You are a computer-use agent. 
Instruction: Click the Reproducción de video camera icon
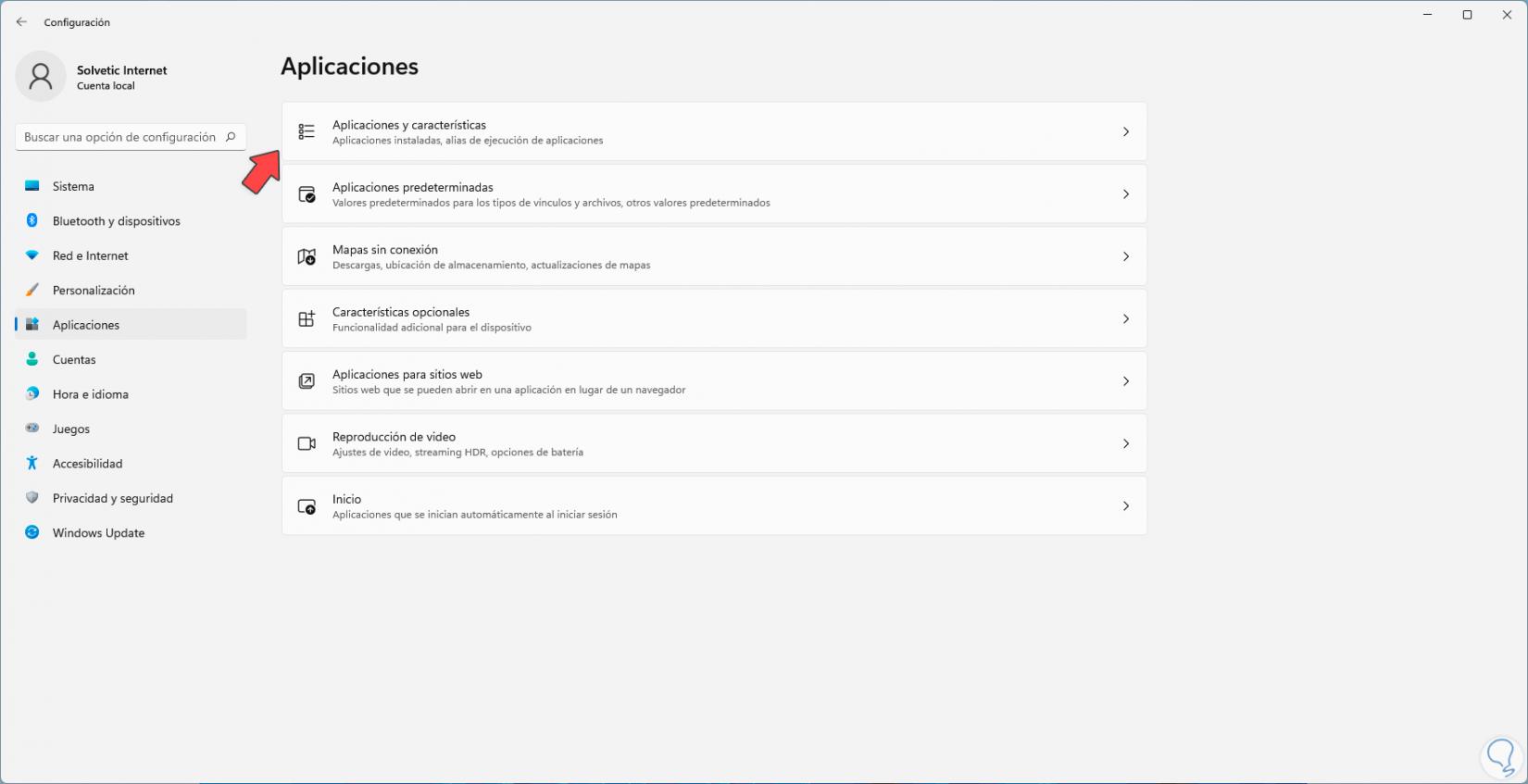coord(307,444)
